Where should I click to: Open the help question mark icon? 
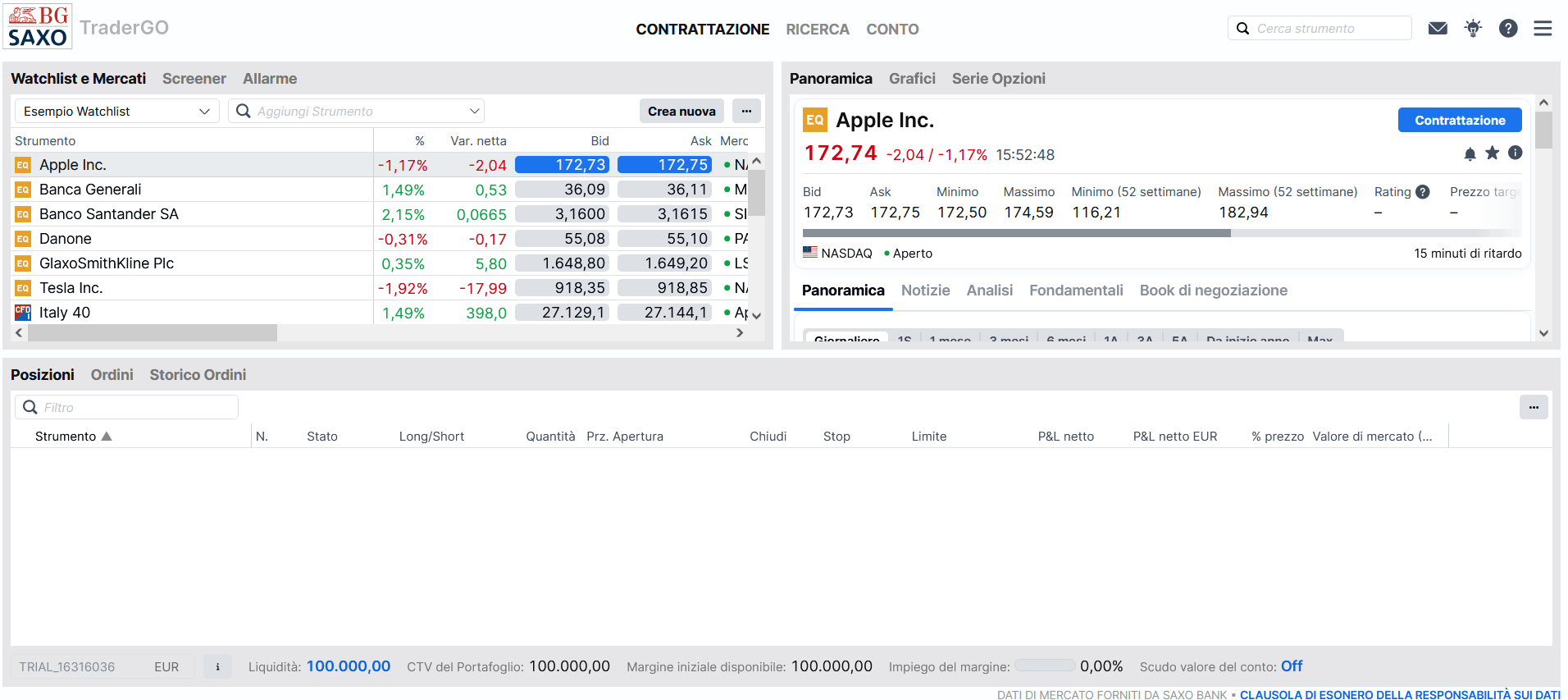click(x=1508, y=29)
